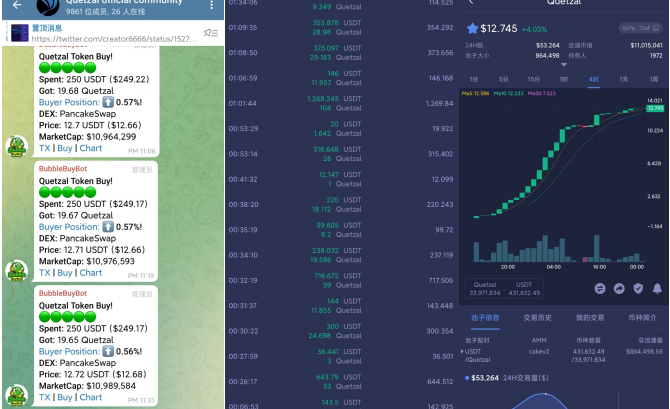Click the Ma30:7.523 indicator label

[x=542, y=93]
